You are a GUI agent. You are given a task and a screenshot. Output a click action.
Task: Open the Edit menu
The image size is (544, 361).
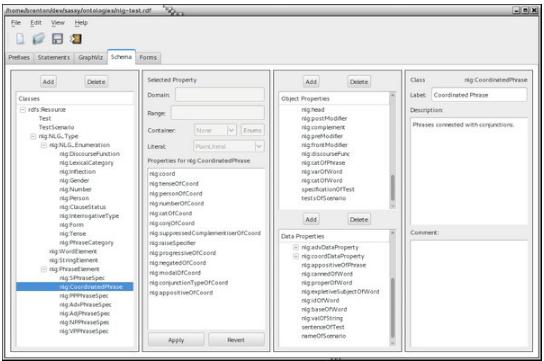click(x=36, y=23)
